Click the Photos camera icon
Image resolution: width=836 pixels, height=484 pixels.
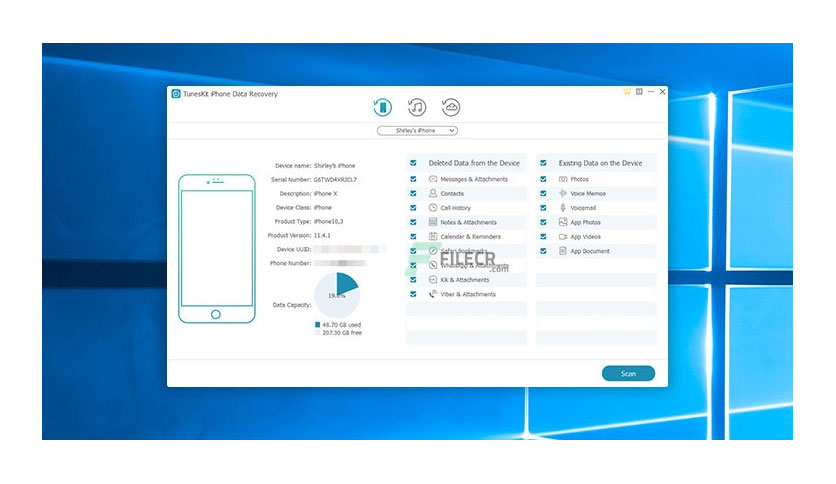[562, 179]
